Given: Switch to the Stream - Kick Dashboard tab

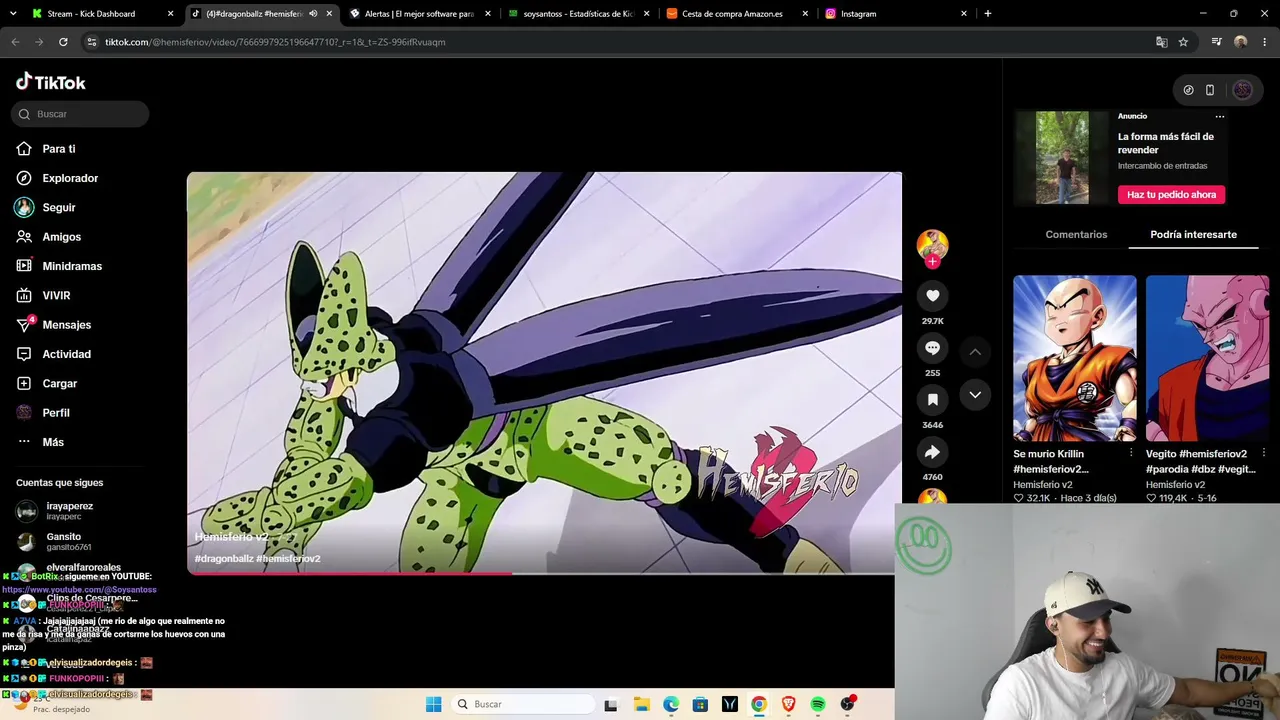Looking at the screenshot, I should pos(104,14).
